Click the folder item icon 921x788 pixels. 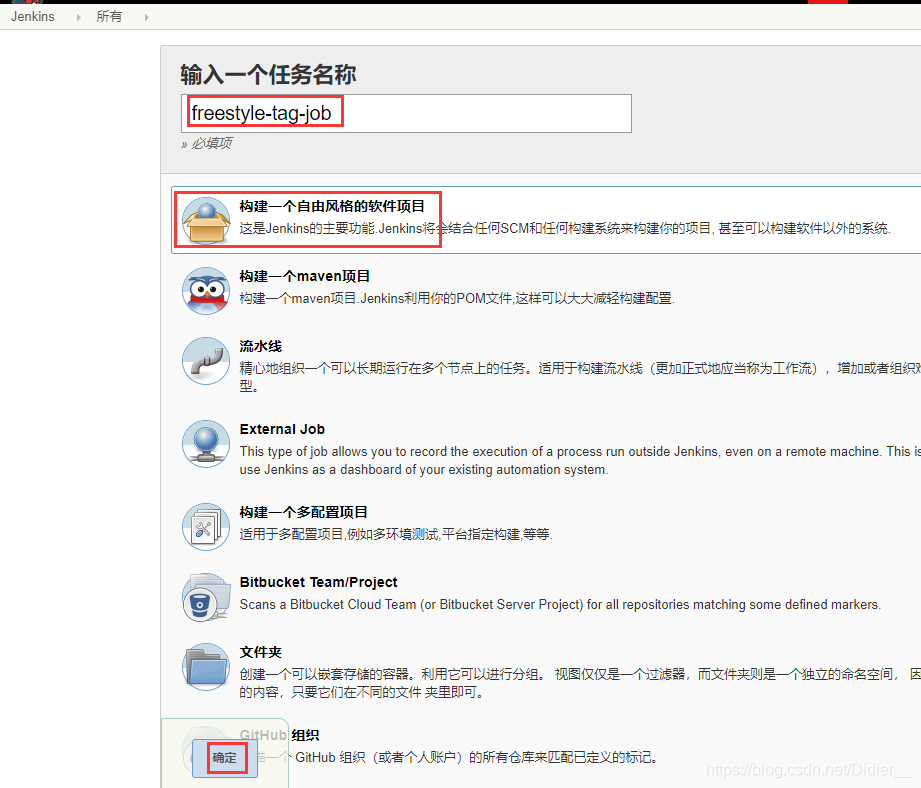(x=206, y=667)
